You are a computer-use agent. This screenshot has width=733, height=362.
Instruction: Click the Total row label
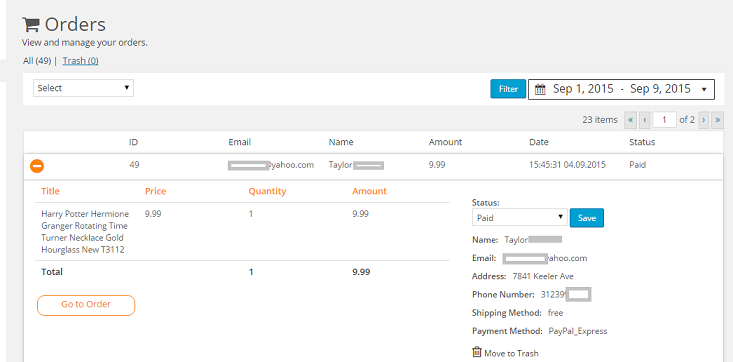(52, 272)
